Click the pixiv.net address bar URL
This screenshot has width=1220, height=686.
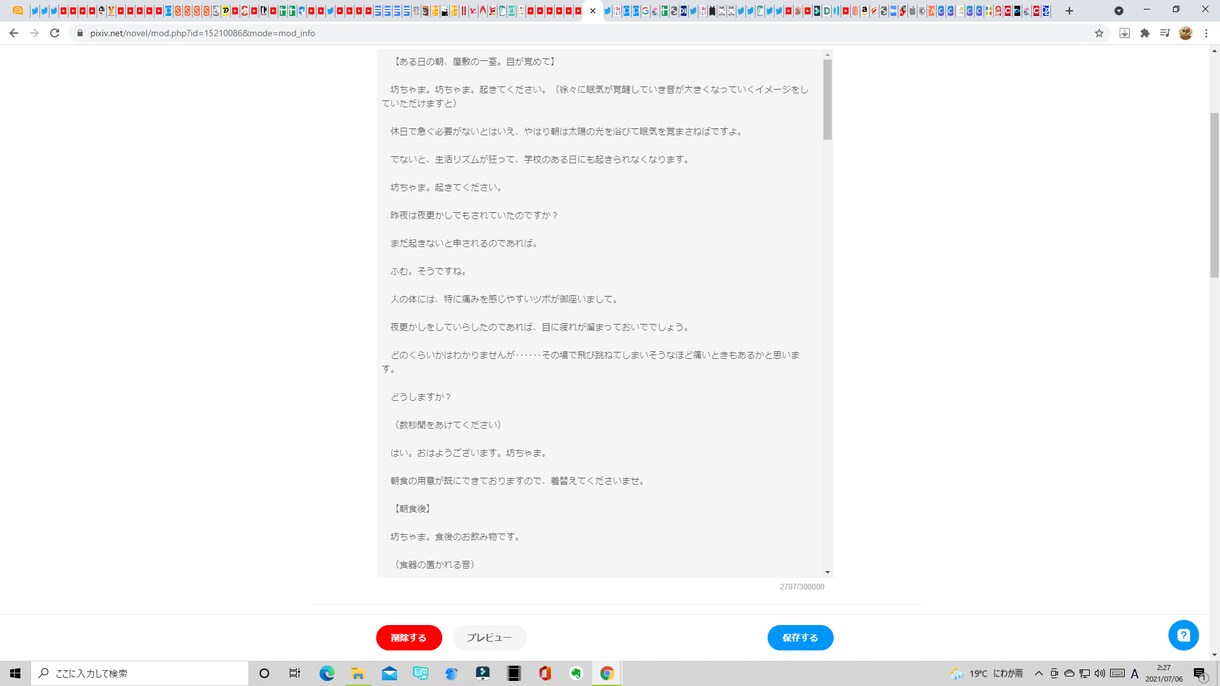click(x=202, y=33)
